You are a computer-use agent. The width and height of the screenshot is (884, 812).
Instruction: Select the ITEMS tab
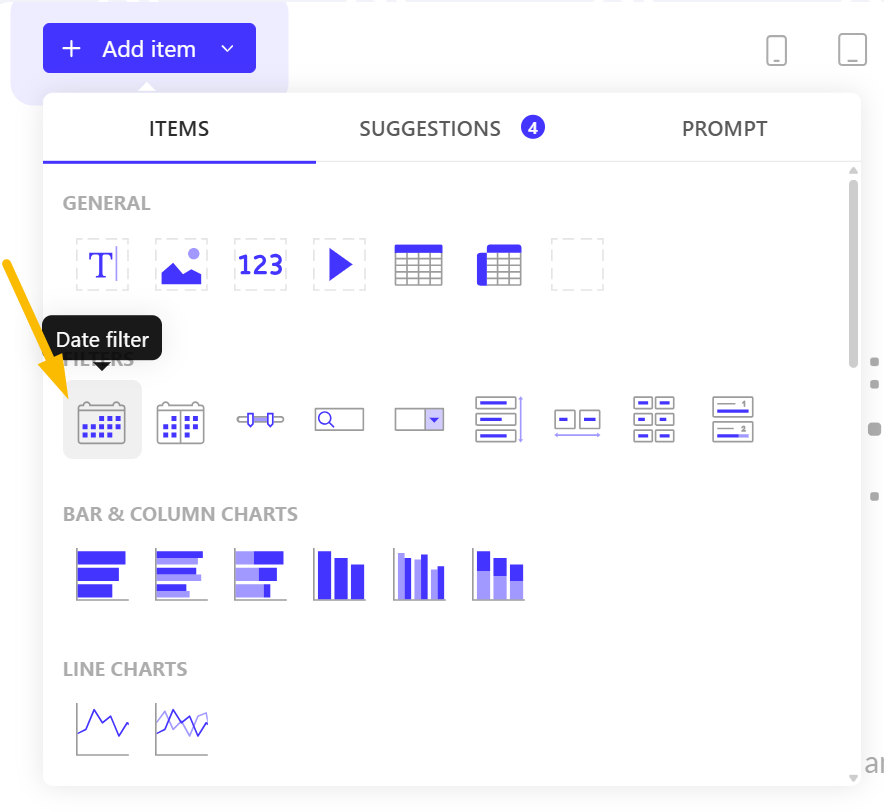coord(179,129)
